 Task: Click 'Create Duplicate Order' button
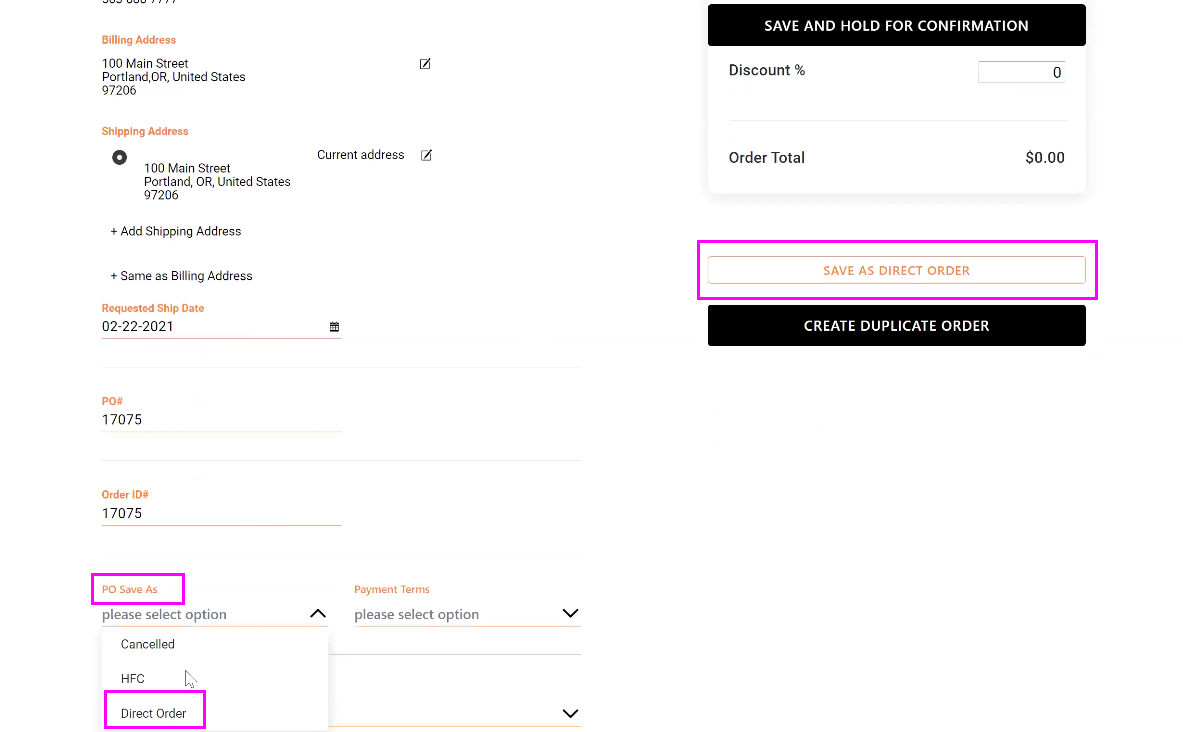(x=896, y=326)
